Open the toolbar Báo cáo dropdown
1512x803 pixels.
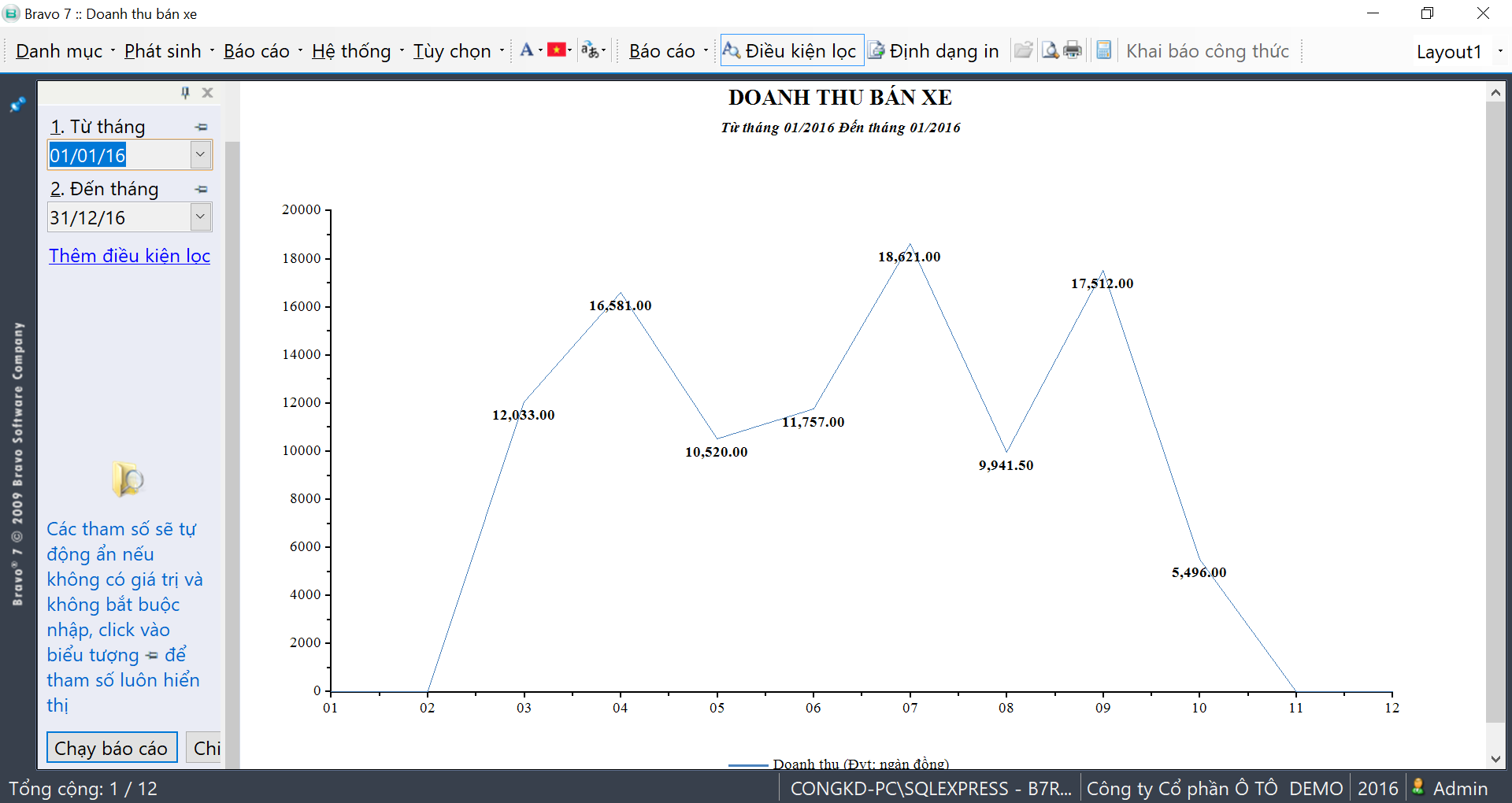[668, 51]
